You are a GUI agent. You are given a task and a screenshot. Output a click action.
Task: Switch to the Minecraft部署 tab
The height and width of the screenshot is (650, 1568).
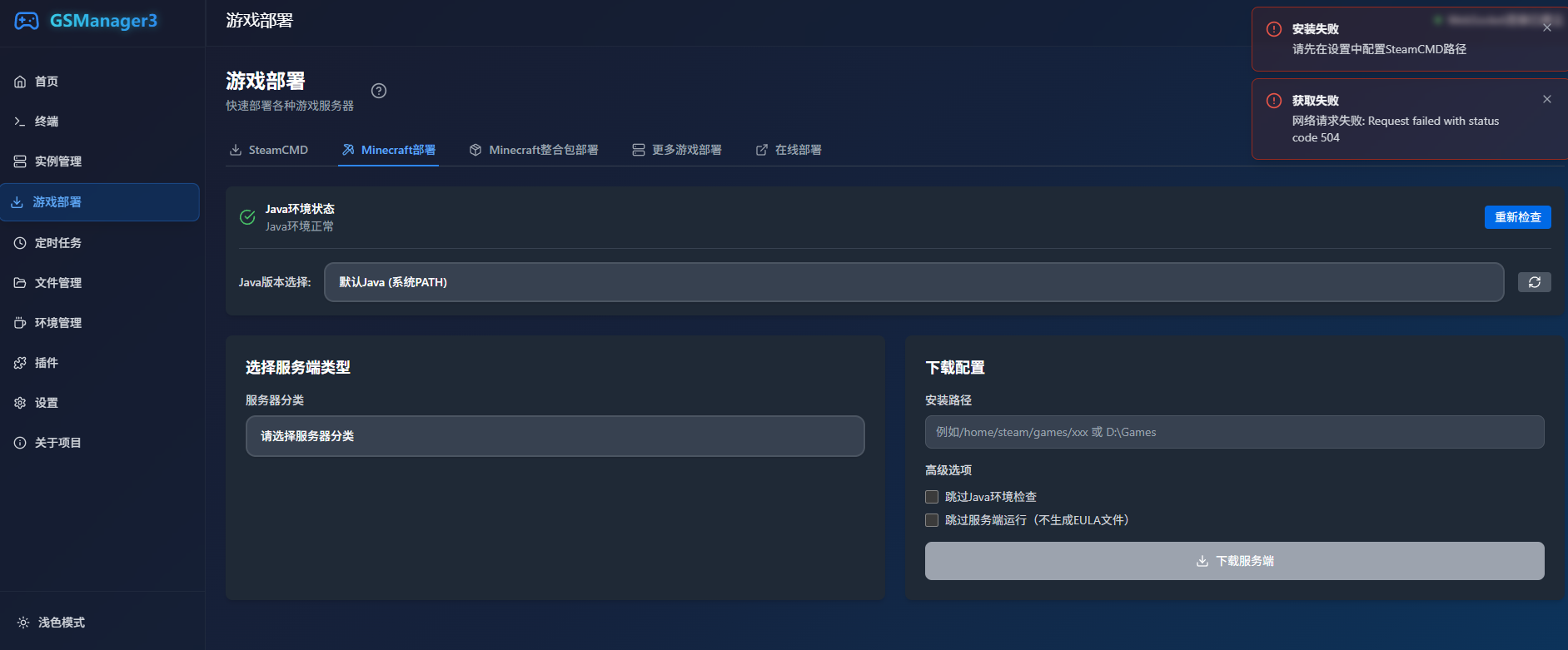pos(388,150)
